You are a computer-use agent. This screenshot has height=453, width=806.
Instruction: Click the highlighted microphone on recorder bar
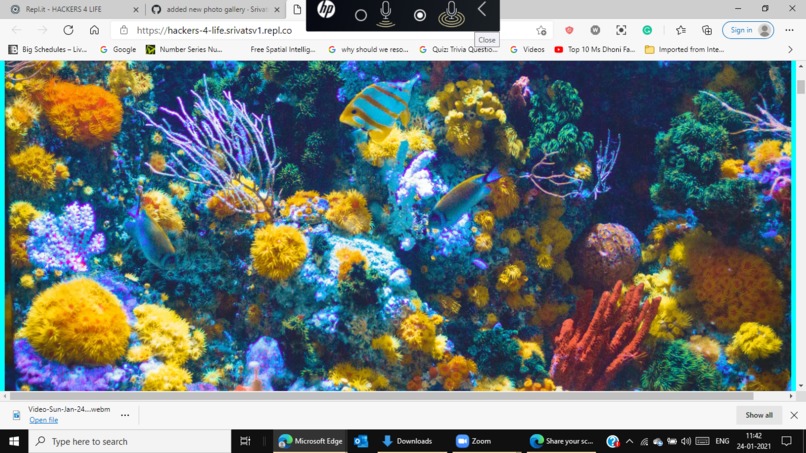click(451, 14)
